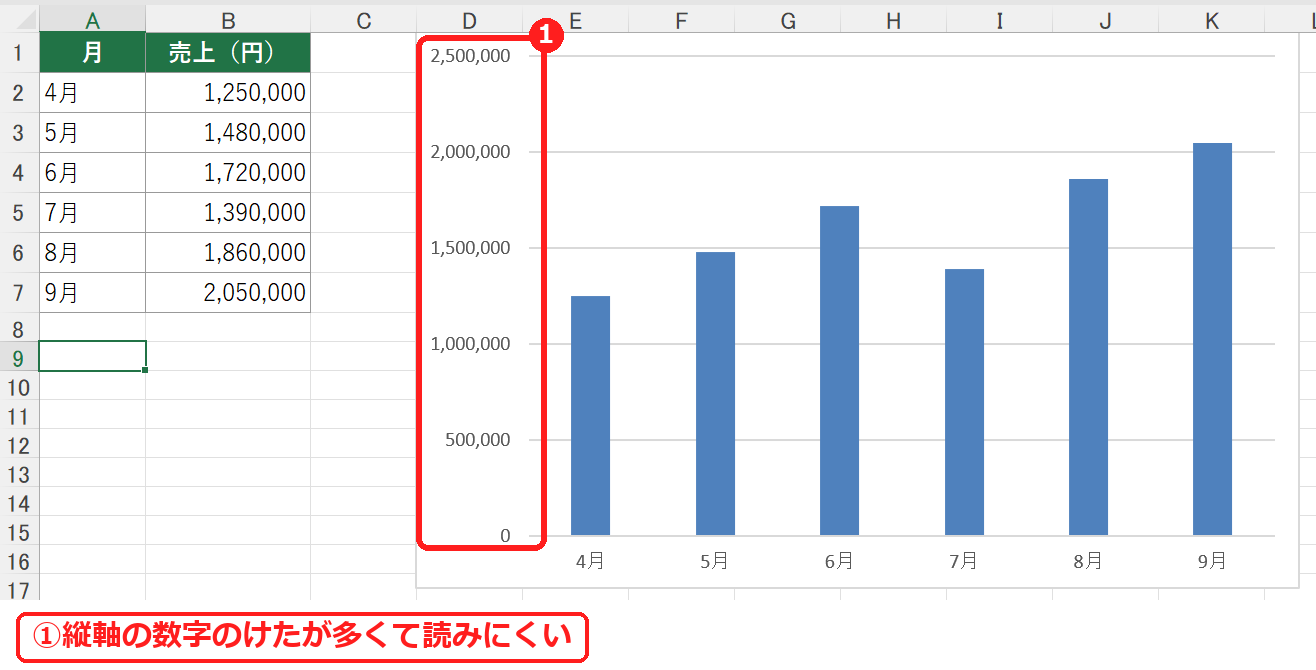Click the chart axis label 2,000,000
Viewport: 1316px width, 670px height.
[470, 152]
